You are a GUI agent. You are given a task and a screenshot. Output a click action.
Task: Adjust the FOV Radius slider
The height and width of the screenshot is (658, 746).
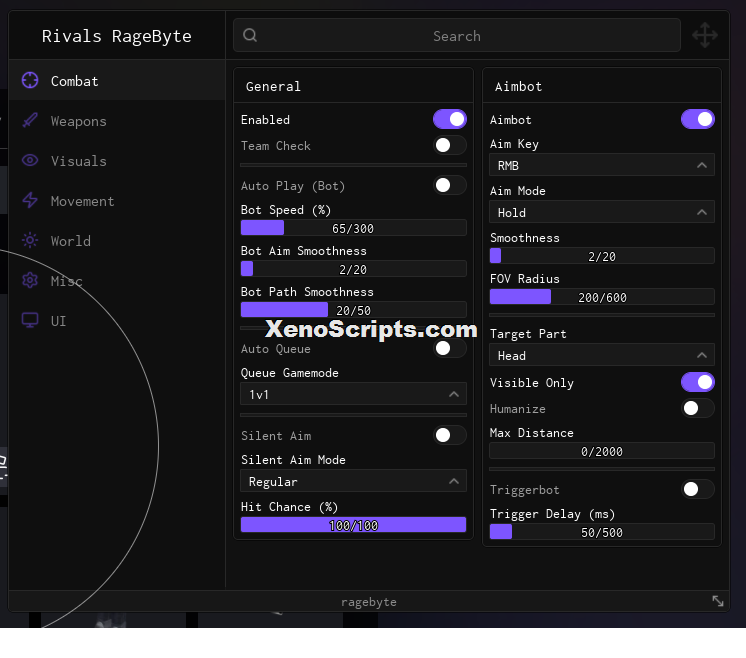point(602,297)
